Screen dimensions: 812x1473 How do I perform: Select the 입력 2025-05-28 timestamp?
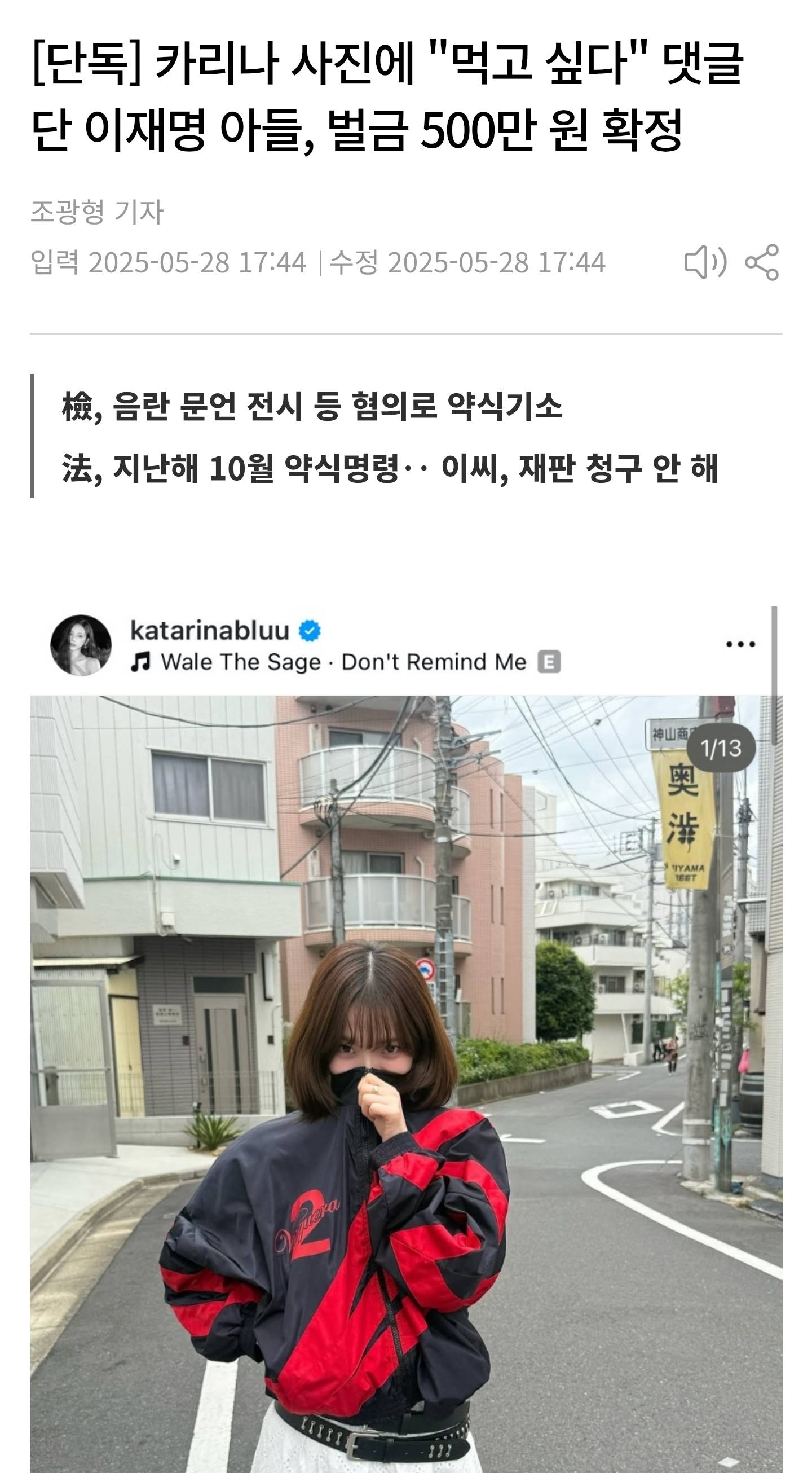click(168, 262)
